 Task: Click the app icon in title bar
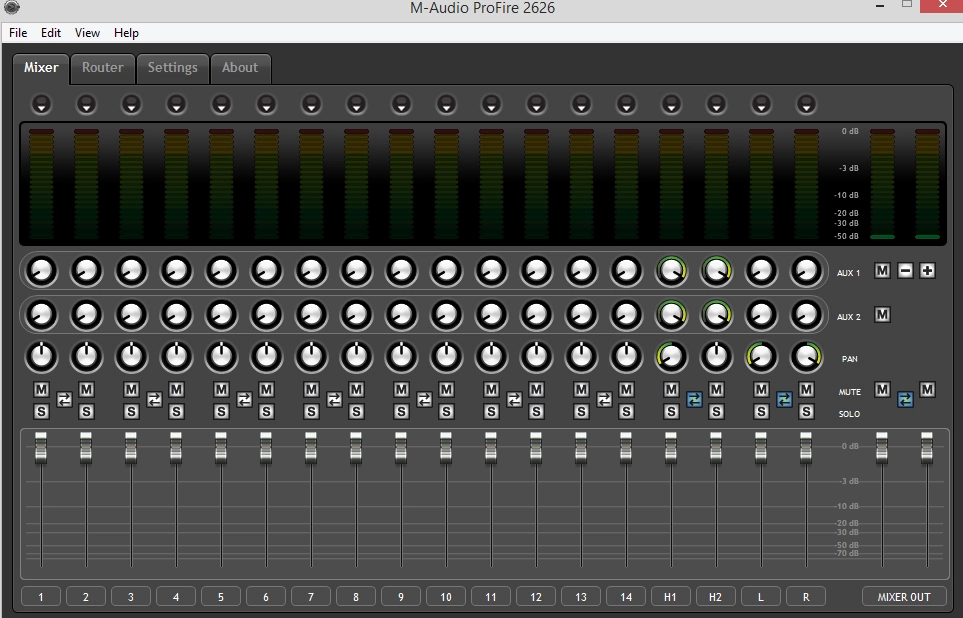[x=12, y=7]
